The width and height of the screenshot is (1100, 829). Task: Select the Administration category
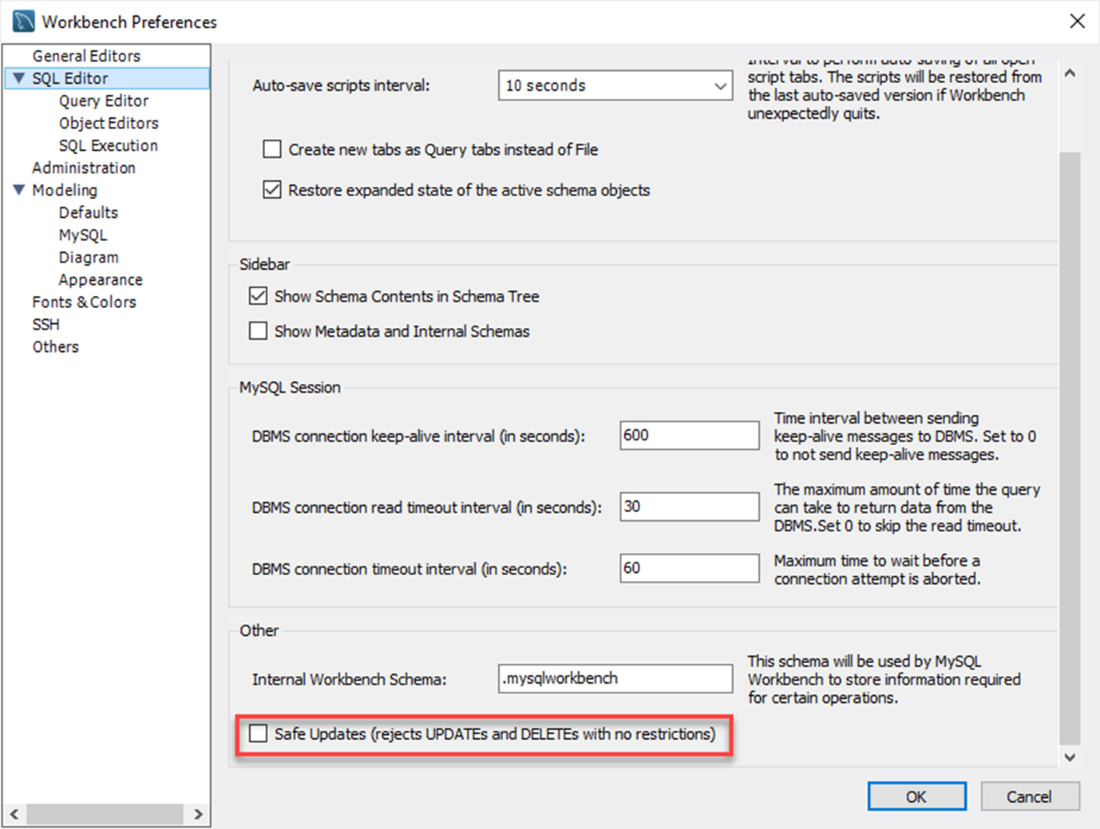pyautogui.click(x=84, y=168)
